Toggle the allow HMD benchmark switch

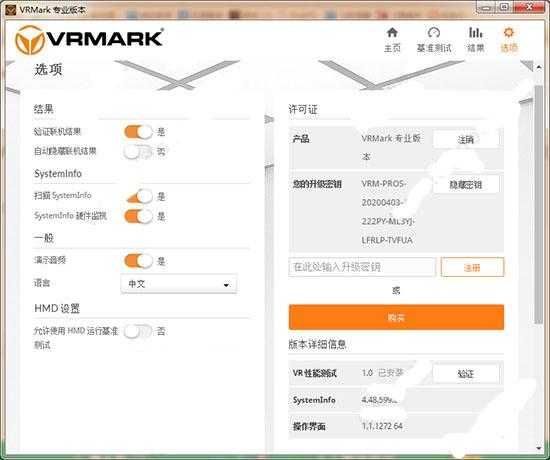point(138,331)
